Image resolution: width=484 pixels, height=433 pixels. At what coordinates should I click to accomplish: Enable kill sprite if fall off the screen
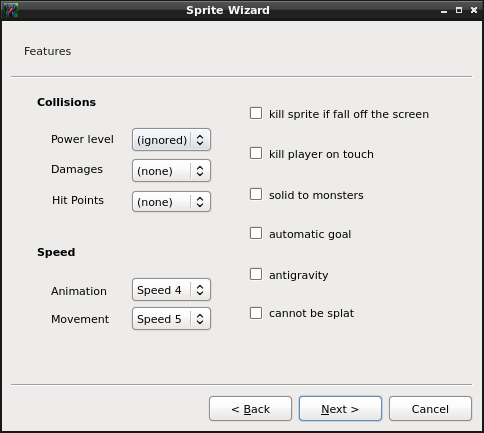[x=256, y=113]
